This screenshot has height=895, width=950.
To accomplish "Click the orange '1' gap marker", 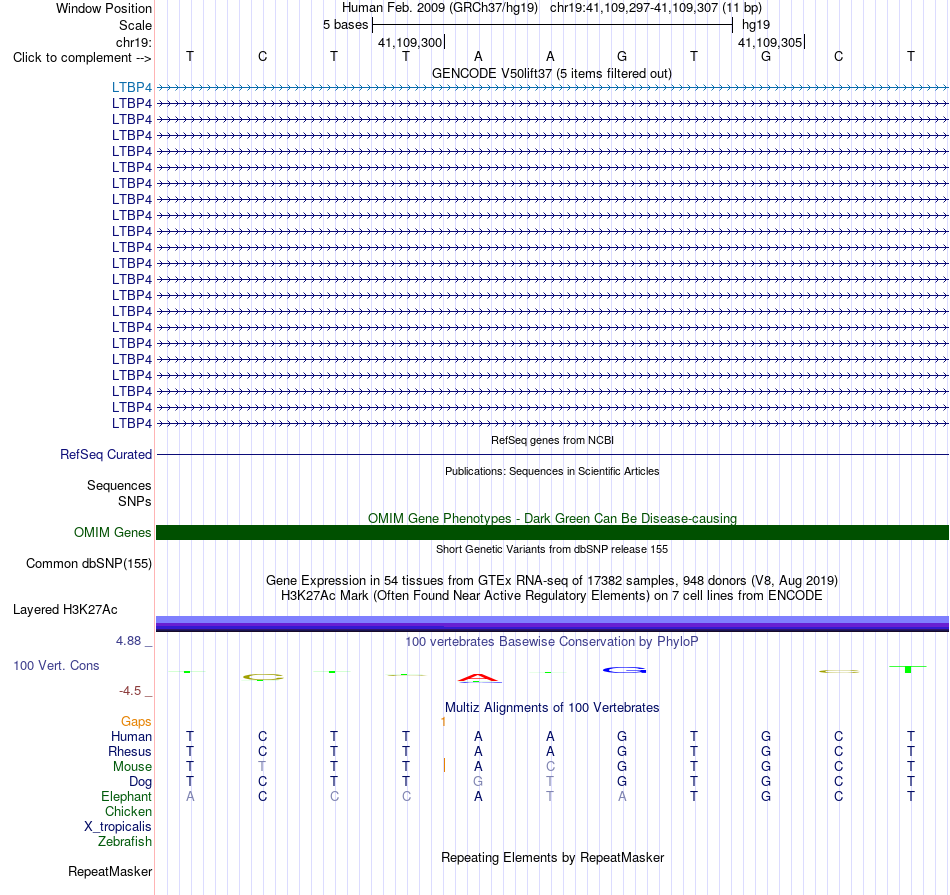I will click(443, 722).
